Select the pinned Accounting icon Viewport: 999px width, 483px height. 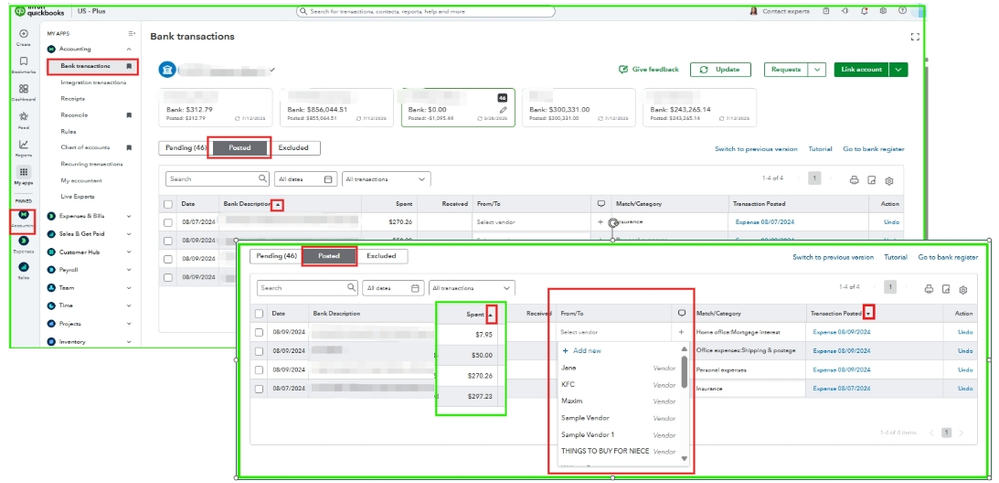[24, 215]
